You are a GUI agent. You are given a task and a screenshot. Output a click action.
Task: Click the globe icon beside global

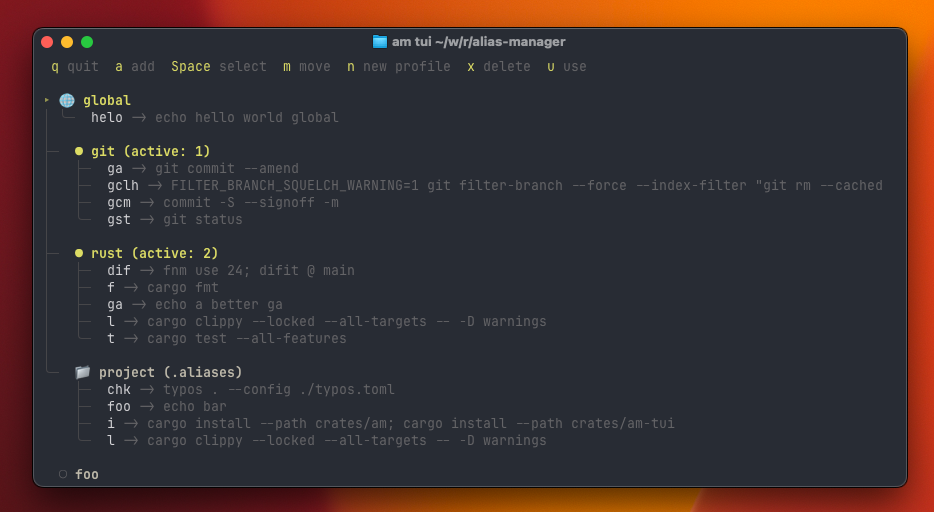click(67, 100)
